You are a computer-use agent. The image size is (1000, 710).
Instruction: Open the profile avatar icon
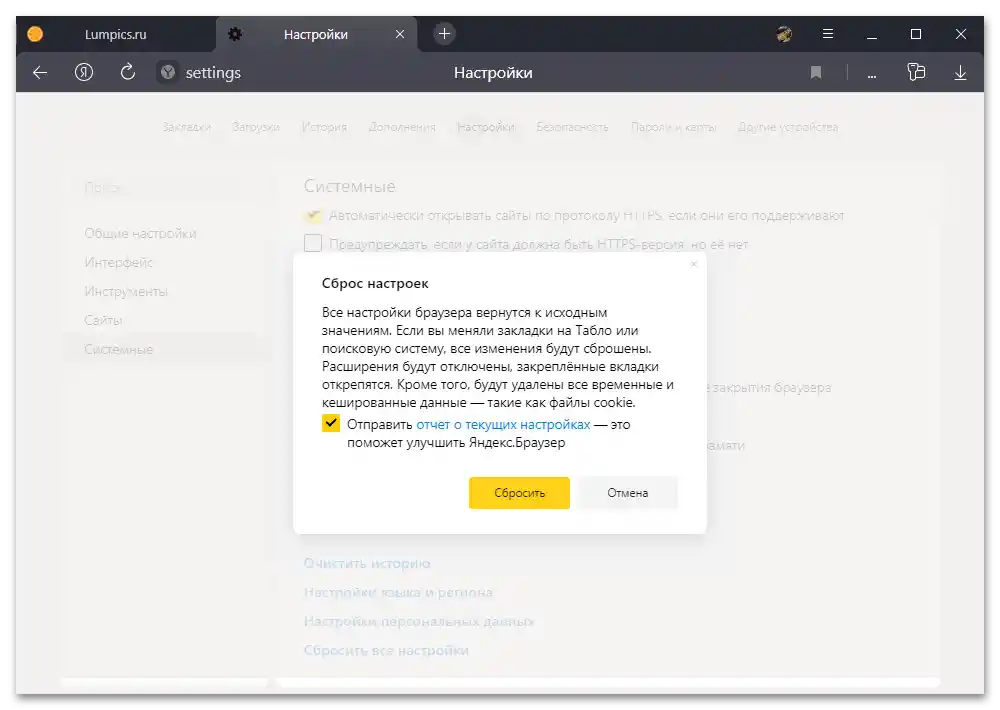pyautogui.click(x=784, y=34)
